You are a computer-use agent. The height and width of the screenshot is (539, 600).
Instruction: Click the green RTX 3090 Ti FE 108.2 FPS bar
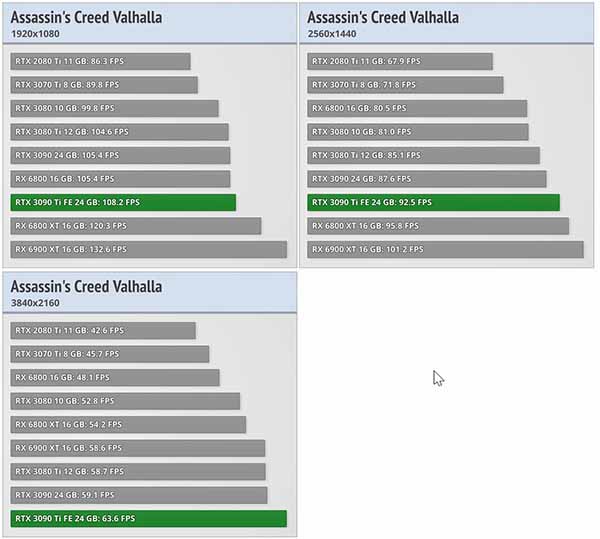123,202
